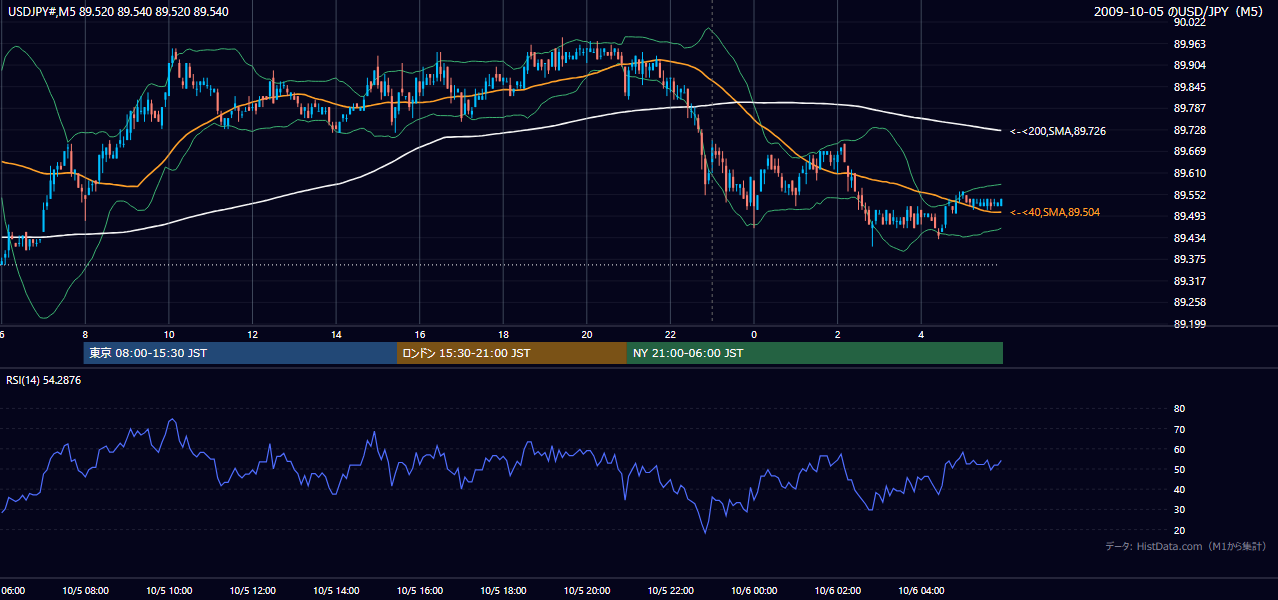Click the 10/5 22:00 bottom time label
This screenshot has height=600, width=1278.
[x=670, y=590]
